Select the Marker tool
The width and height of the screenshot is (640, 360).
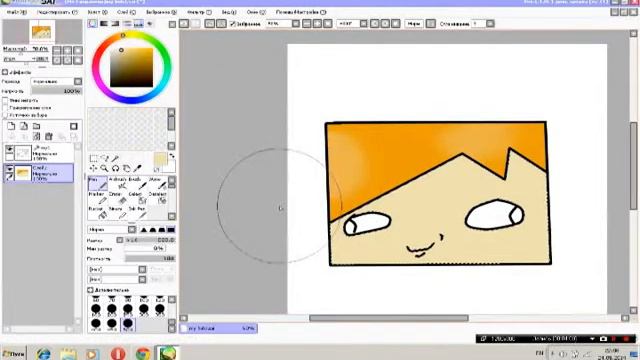pos(98,198)
